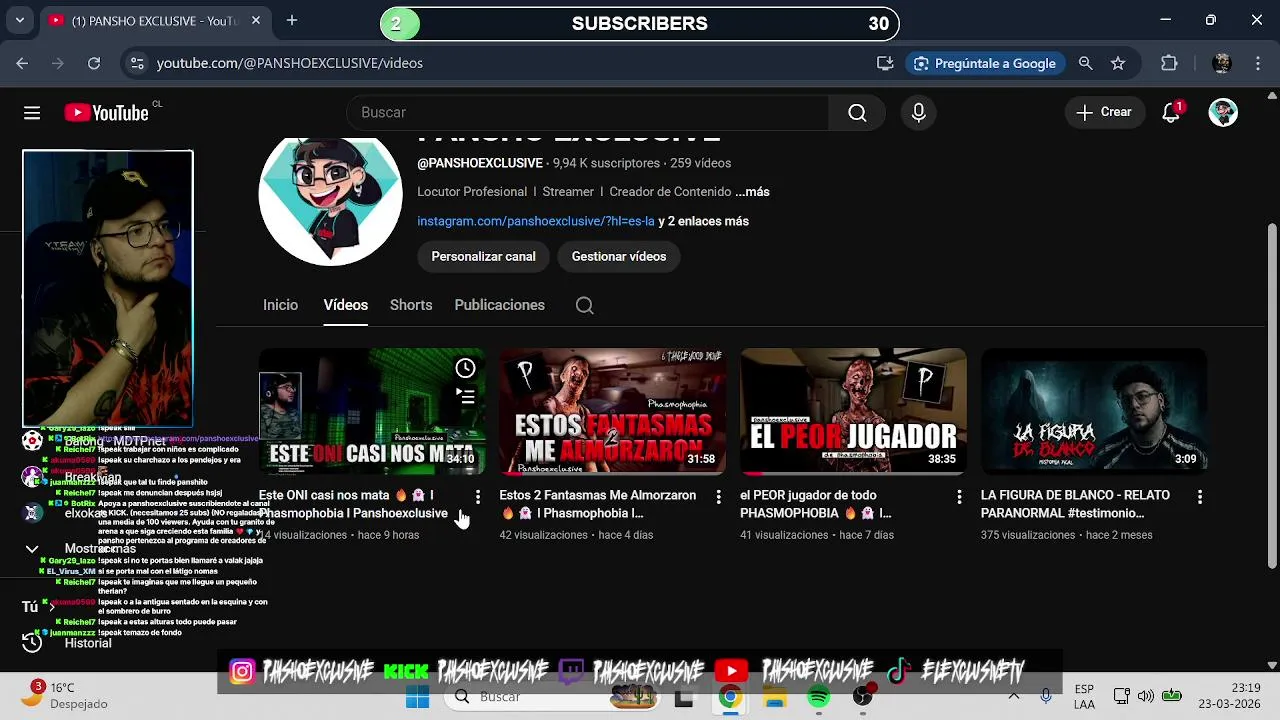Search within channel using magnifier icon
1280x720 pixels.
click(x=585, y=306)
